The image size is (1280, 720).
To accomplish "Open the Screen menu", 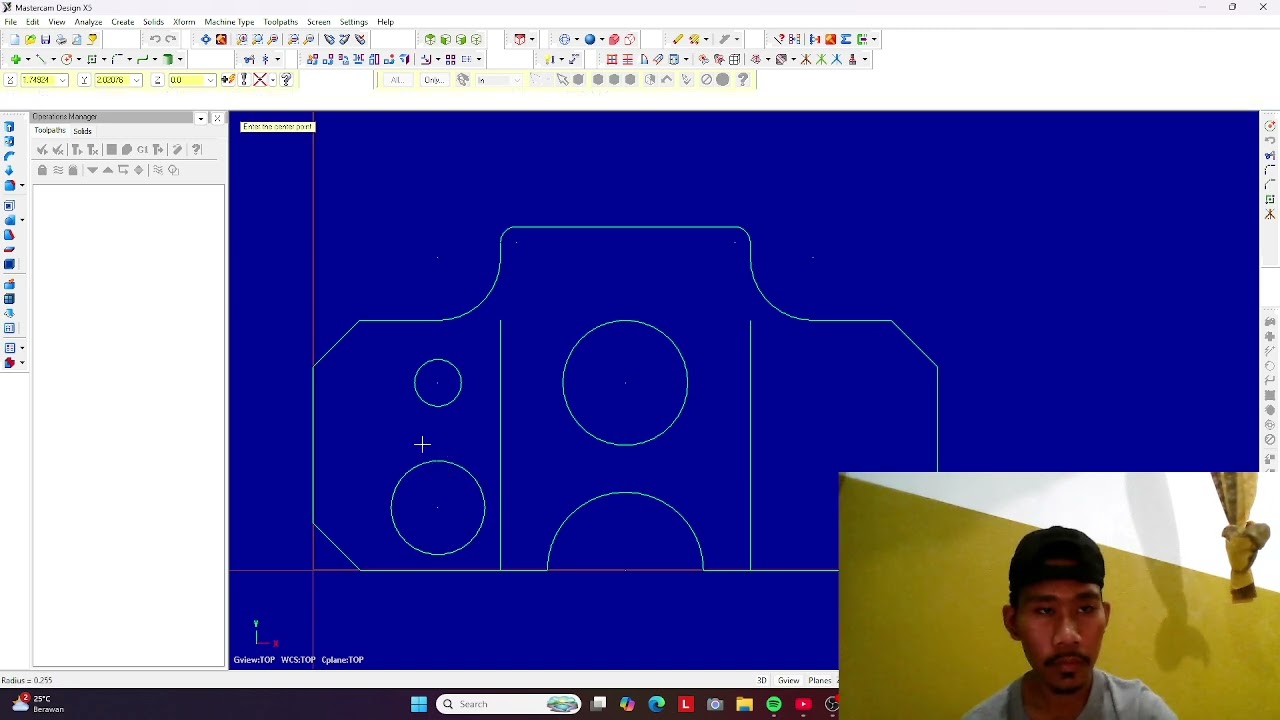I will coord(319,22).
